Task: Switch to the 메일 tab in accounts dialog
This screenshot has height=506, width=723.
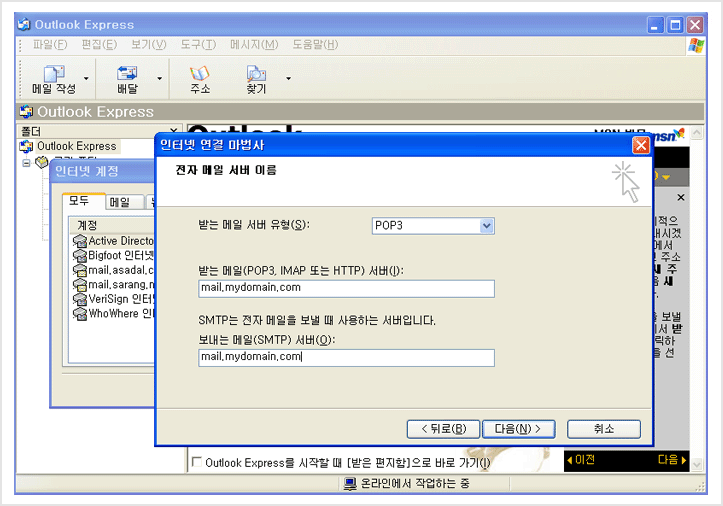Action: click(x=119, y=202)
